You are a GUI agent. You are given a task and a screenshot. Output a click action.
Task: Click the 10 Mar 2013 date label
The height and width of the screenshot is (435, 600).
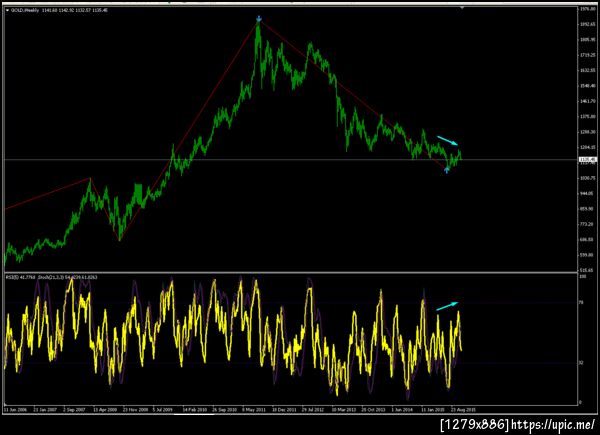344,410
